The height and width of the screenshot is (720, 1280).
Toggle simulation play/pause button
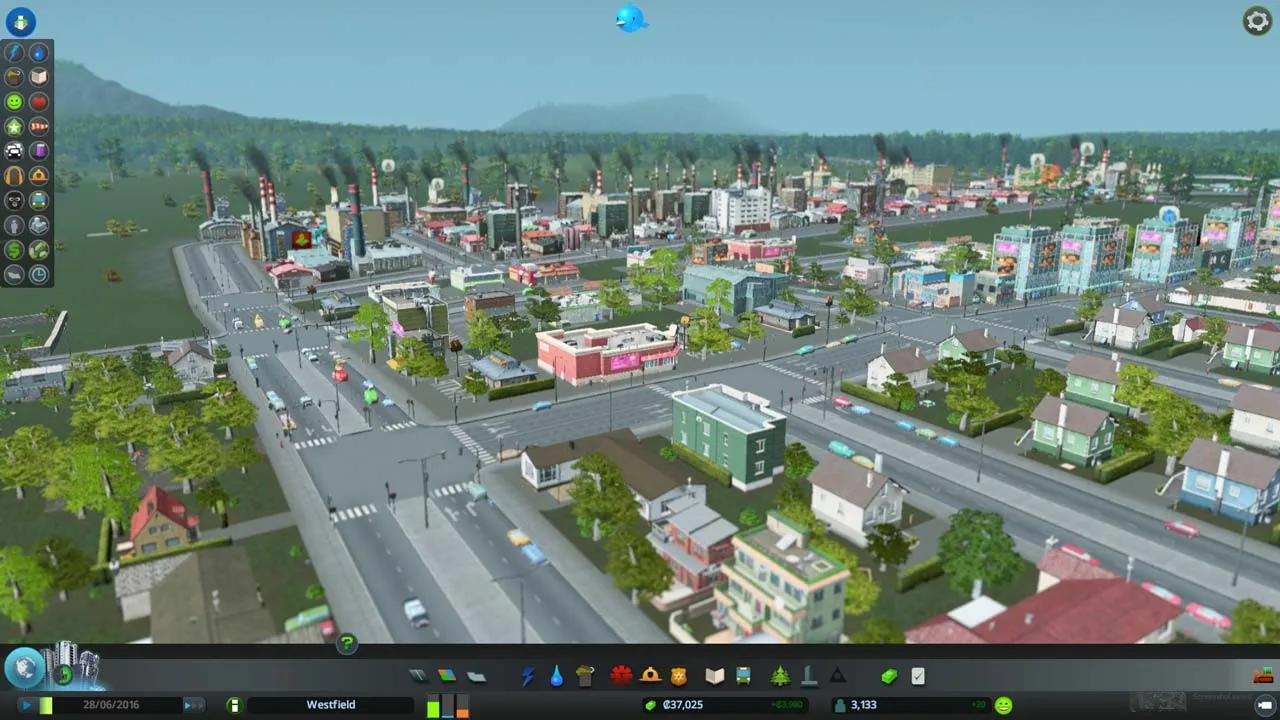(x=27, y=705)
